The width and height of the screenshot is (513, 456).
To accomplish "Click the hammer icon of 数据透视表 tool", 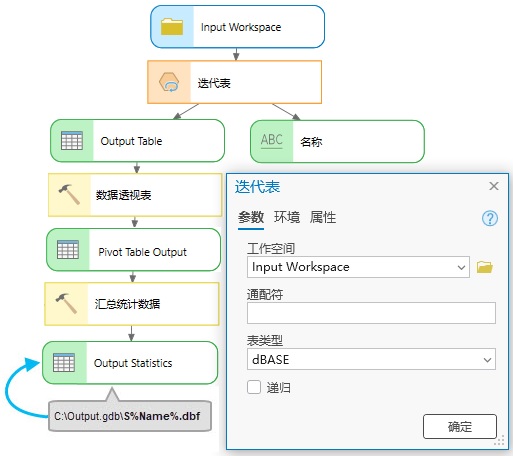I will click(69, 194).
